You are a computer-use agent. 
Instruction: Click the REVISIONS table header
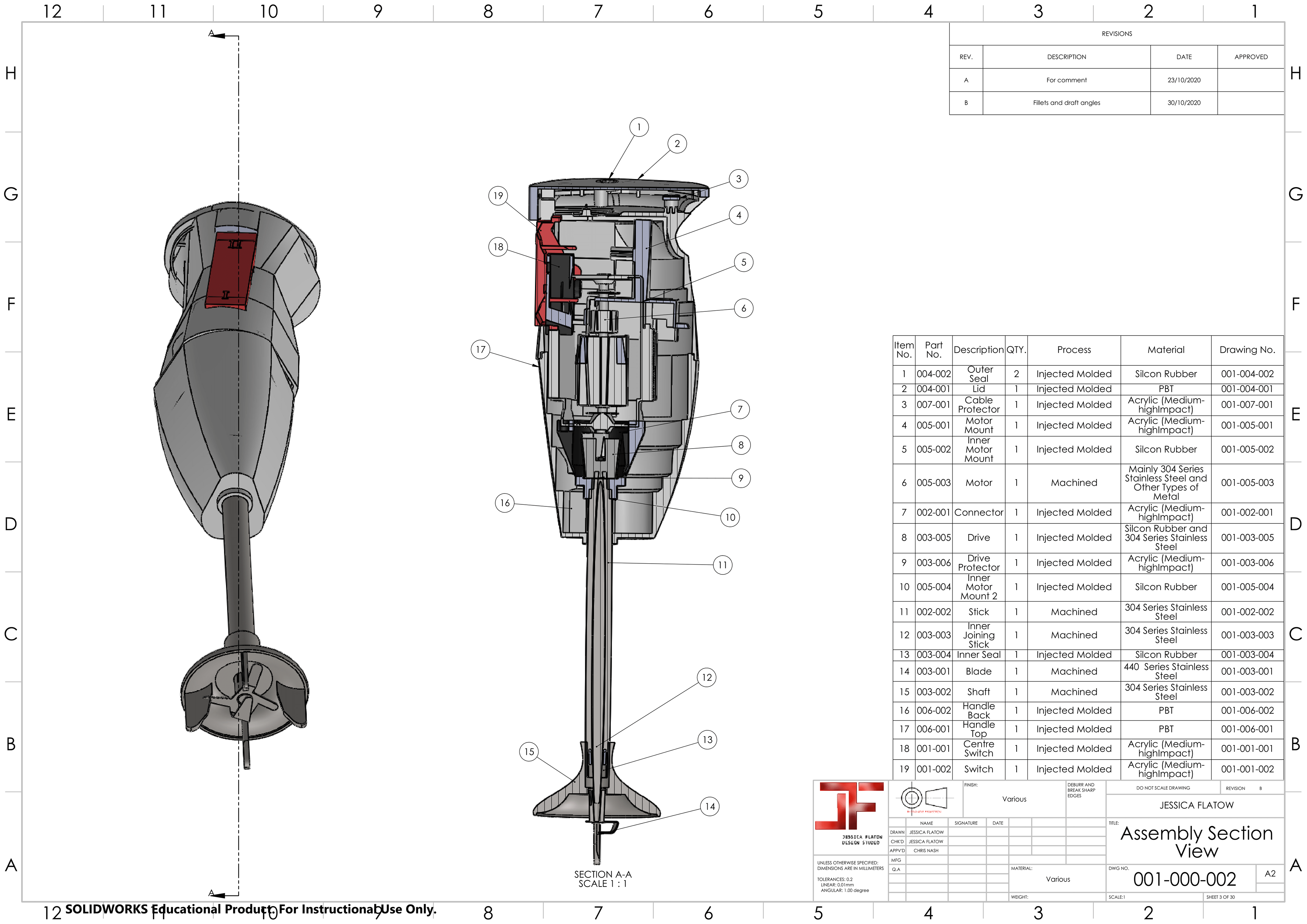pos(1116,34)
